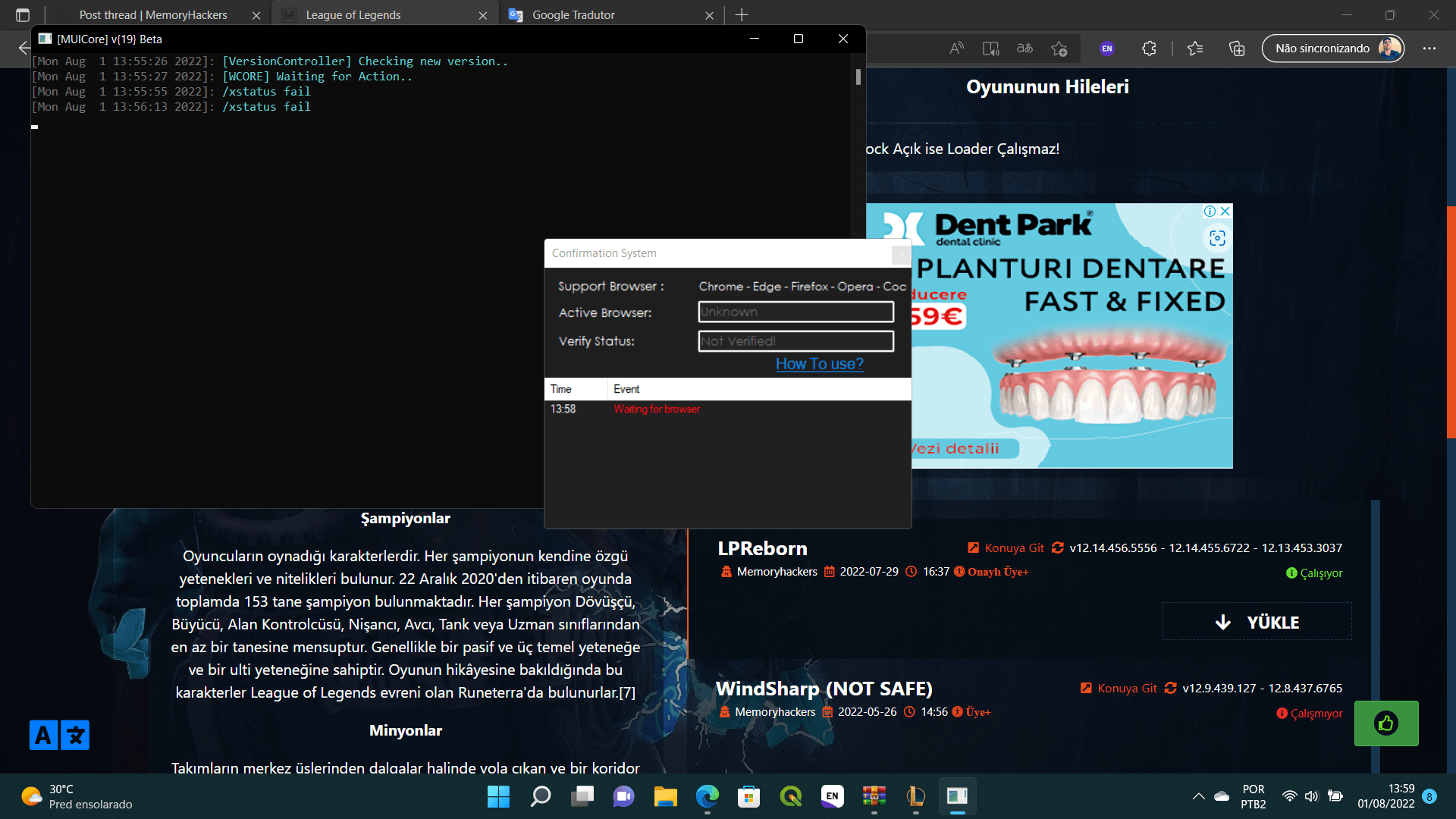Click the YÜKLE download button
The image size is (1456, 819).
click(x=1257, y=622)
